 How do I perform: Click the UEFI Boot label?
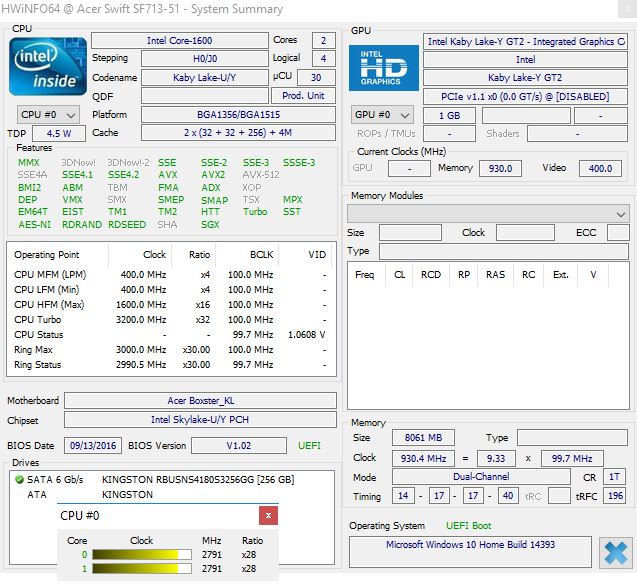coord(468,526)
